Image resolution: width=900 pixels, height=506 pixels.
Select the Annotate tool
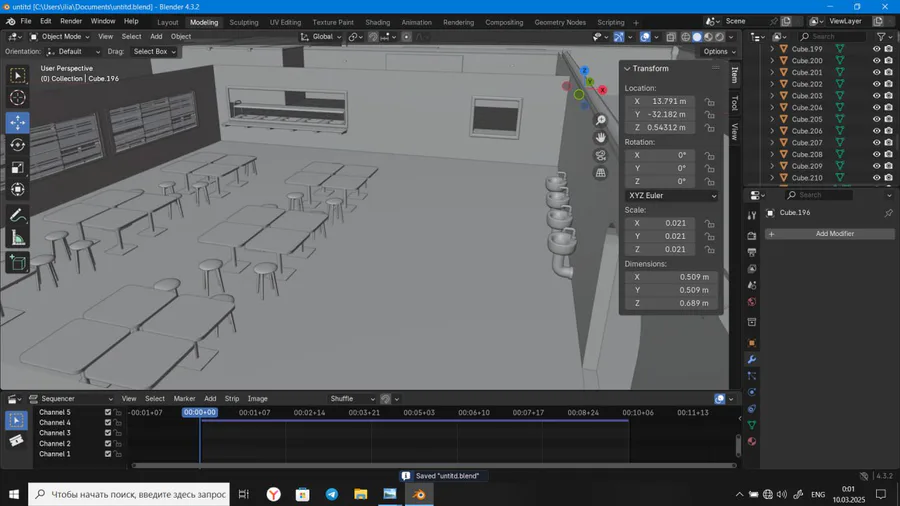pos(18,216)
